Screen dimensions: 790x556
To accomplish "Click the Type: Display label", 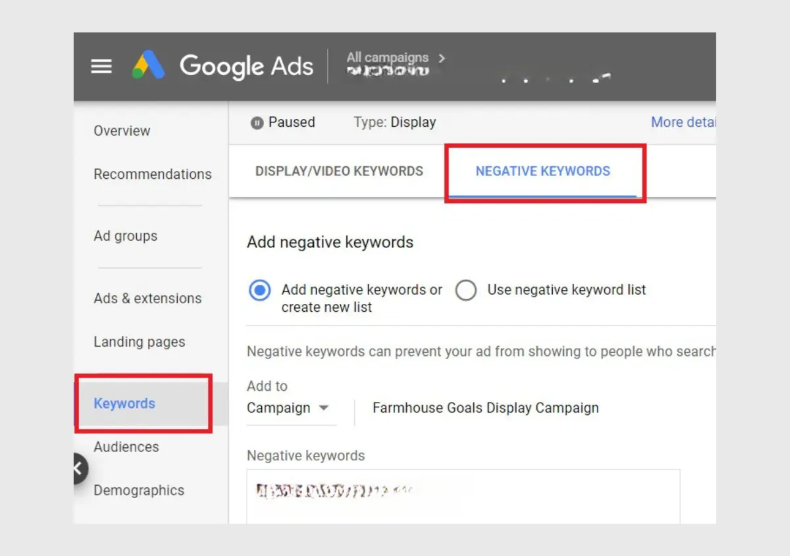I will pos(395,122).
